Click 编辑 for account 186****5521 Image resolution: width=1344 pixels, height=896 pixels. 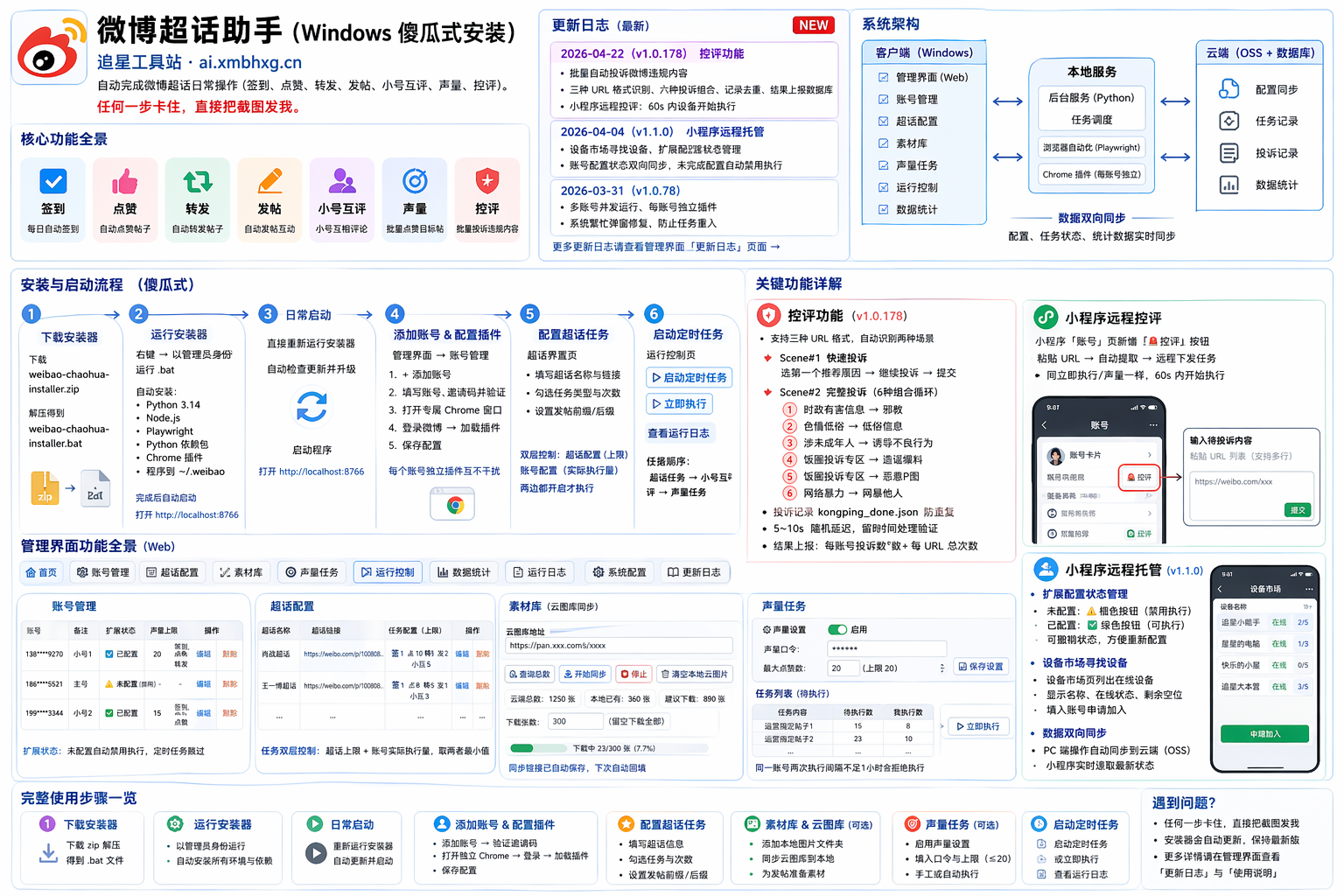point(204,684)
